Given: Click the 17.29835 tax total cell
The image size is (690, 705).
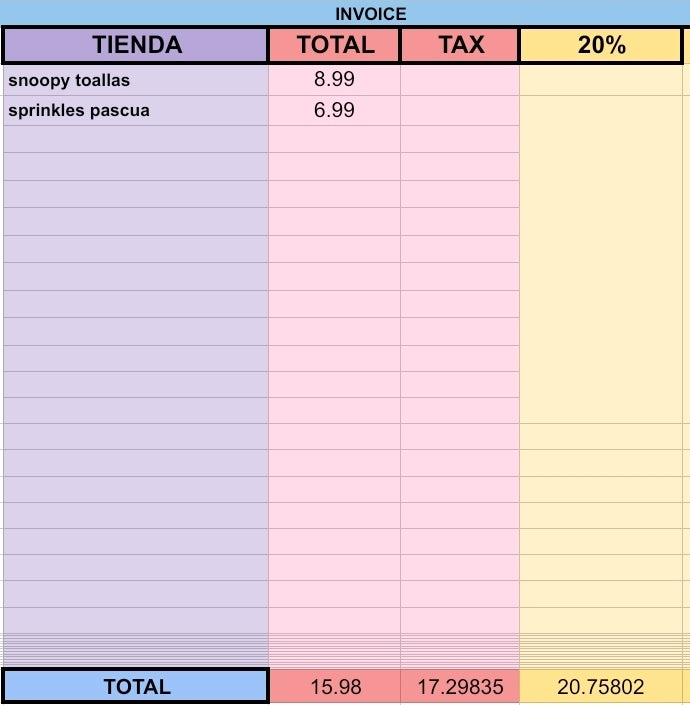Looking at the screenshot, I should point(460,687).
